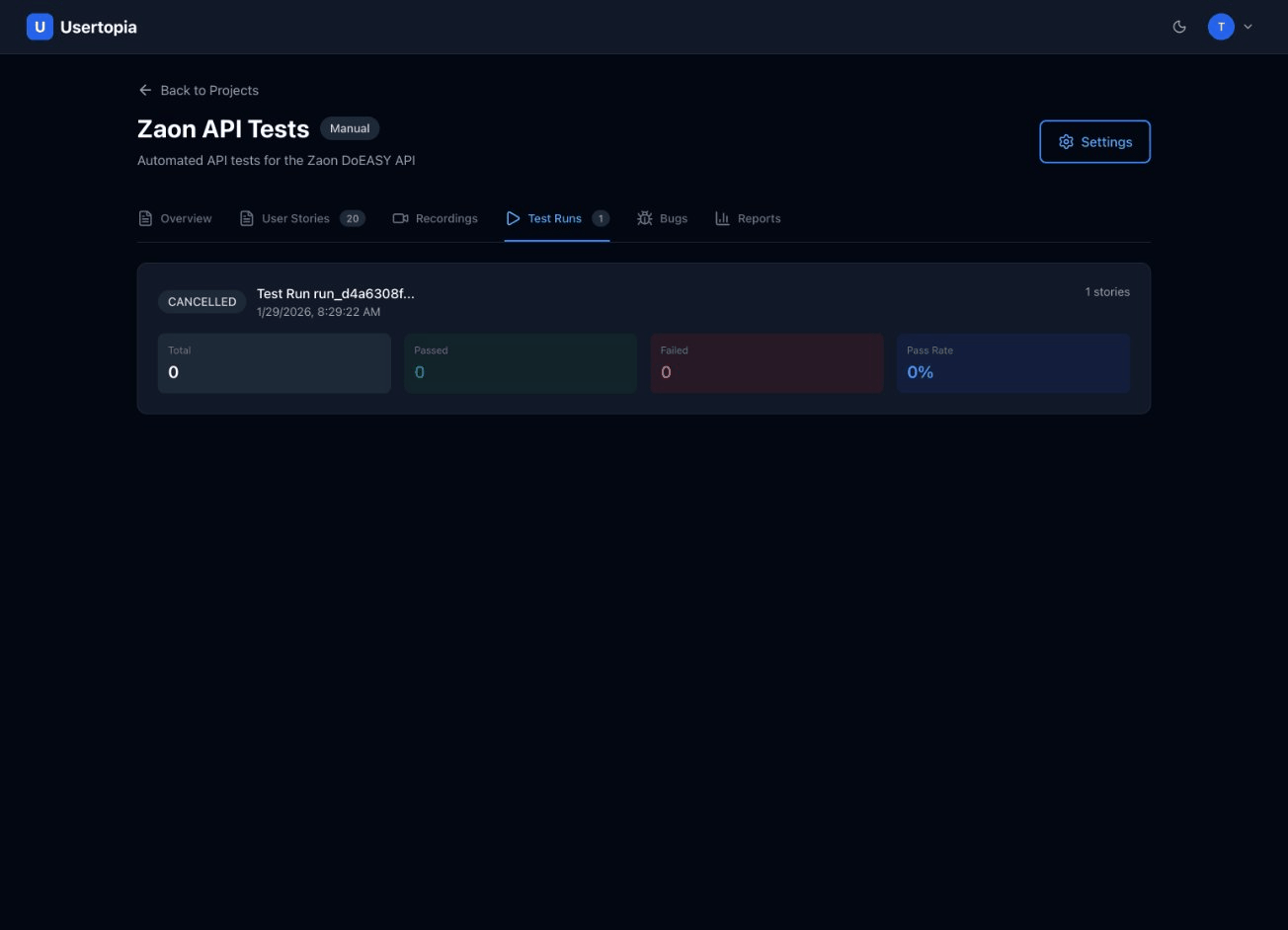Select the Test Runs play icon
The width and height of the screenshot is (1288, 930).
click(513, 218)
